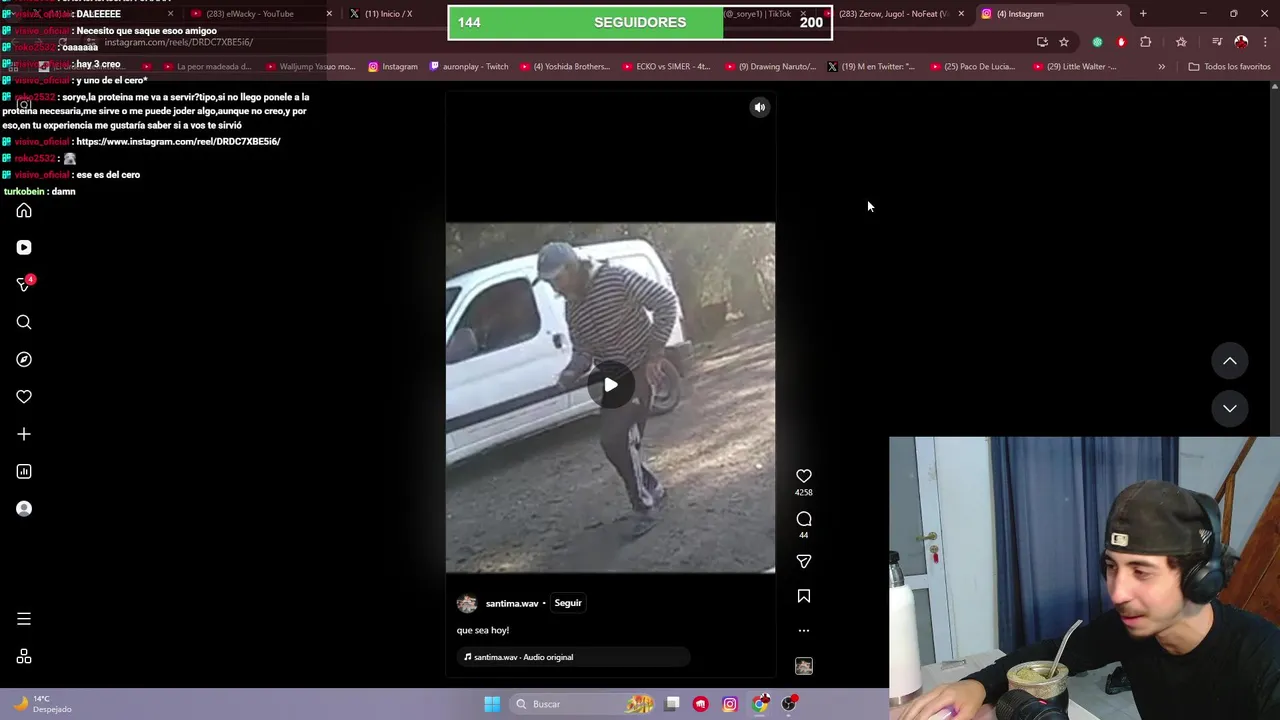Image resolution: width=1280 pixels, height=720 pixels.
Task: Open Chrome from the taskbar
Action: tap(760, 704)
